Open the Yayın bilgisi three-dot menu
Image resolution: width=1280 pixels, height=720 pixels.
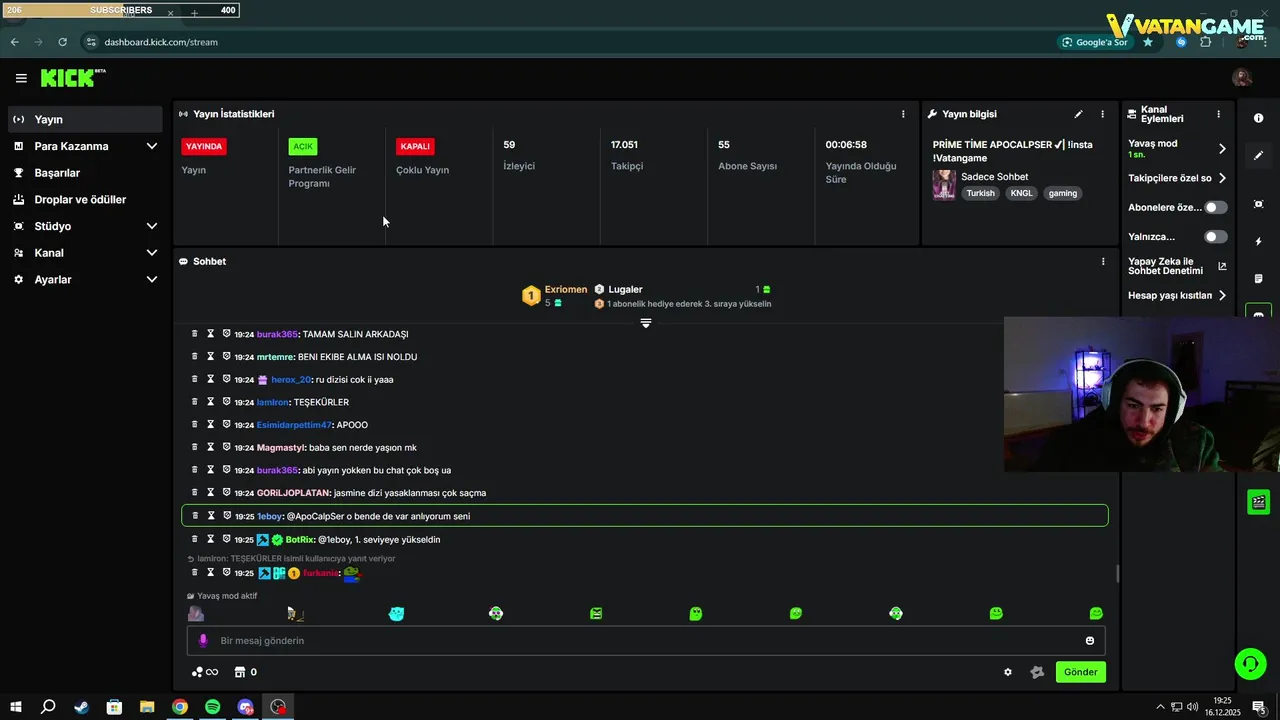pos(1103,114)
